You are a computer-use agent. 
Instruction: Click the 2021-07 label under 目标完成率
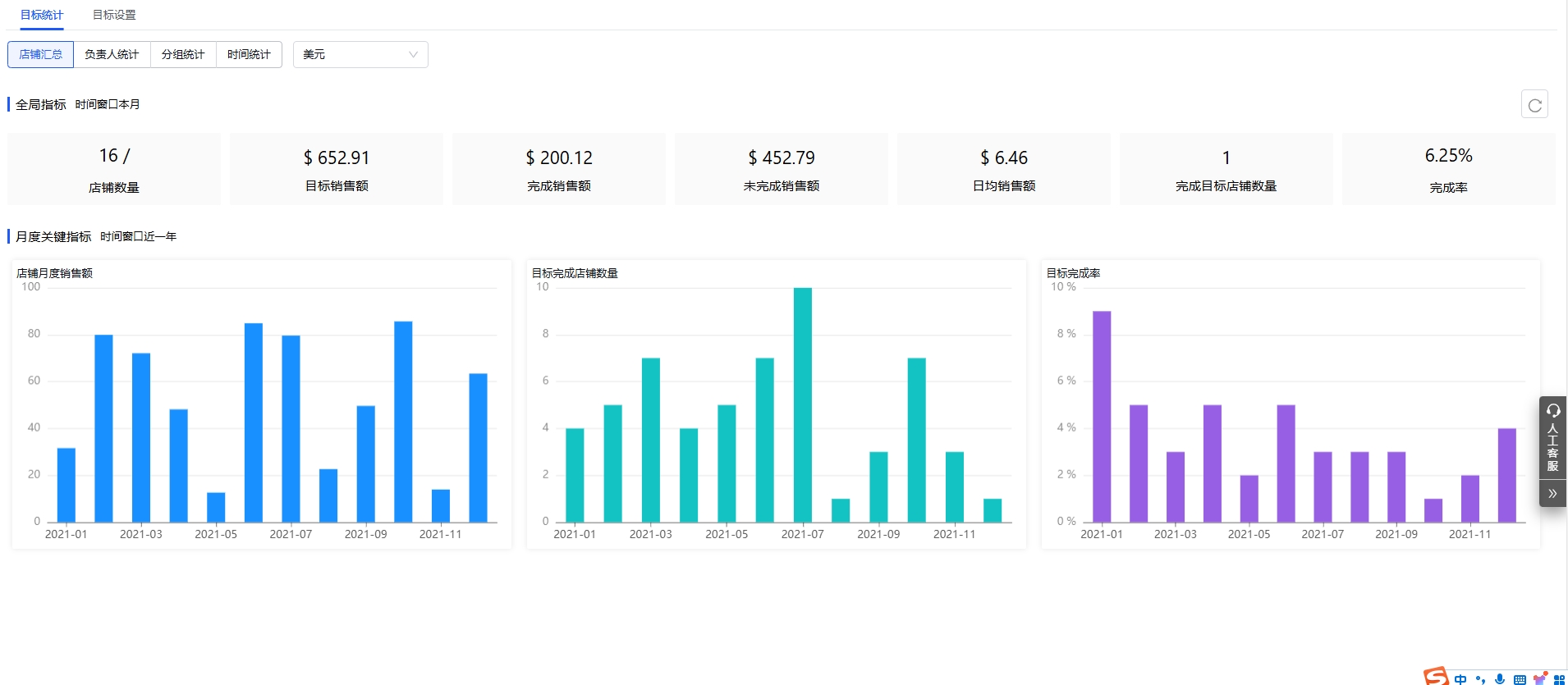1323,534
